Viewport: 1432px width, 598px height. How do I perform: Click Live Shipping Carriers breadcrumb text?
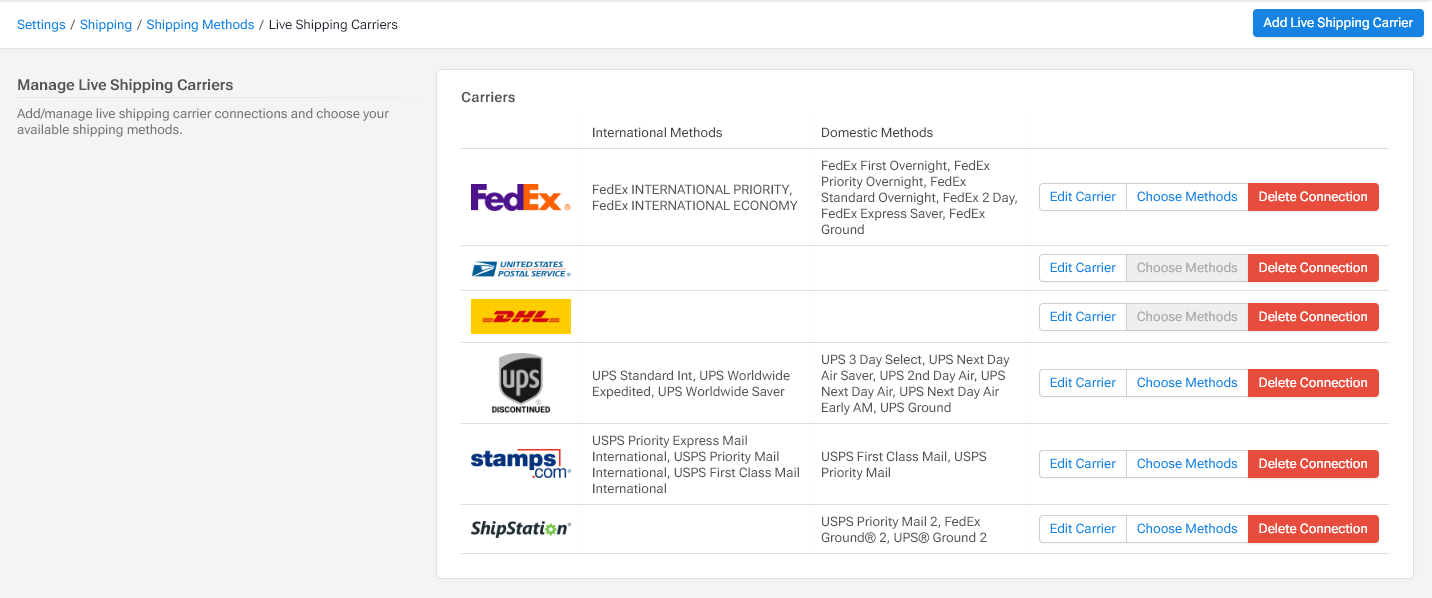(x=333, y=24)
